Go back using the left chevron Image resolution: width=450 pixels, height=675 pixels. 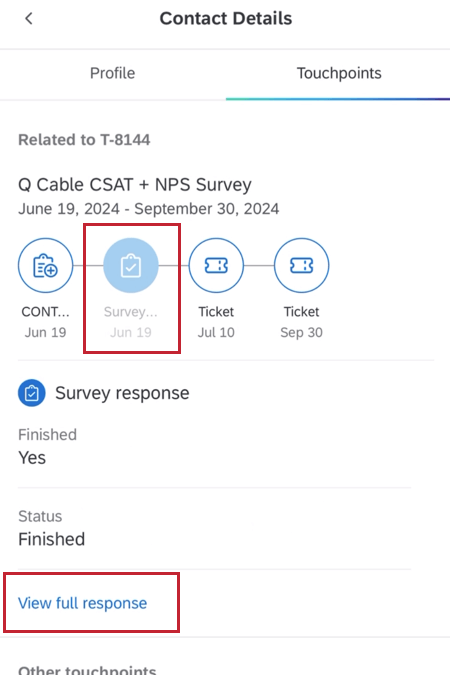pos(29,19)
